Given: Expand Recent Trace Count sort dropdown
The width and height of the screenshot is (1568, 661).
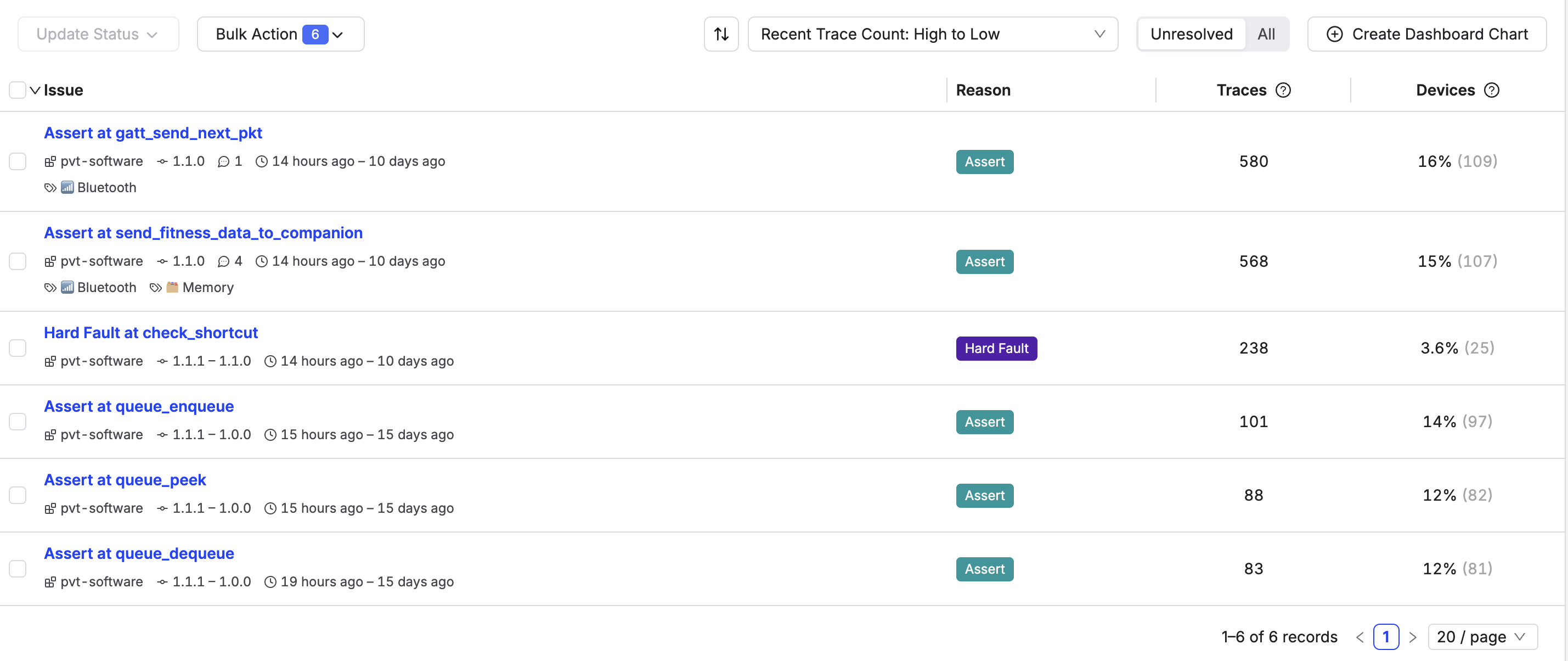Looking at the screenshot, I should click(932, 34).
